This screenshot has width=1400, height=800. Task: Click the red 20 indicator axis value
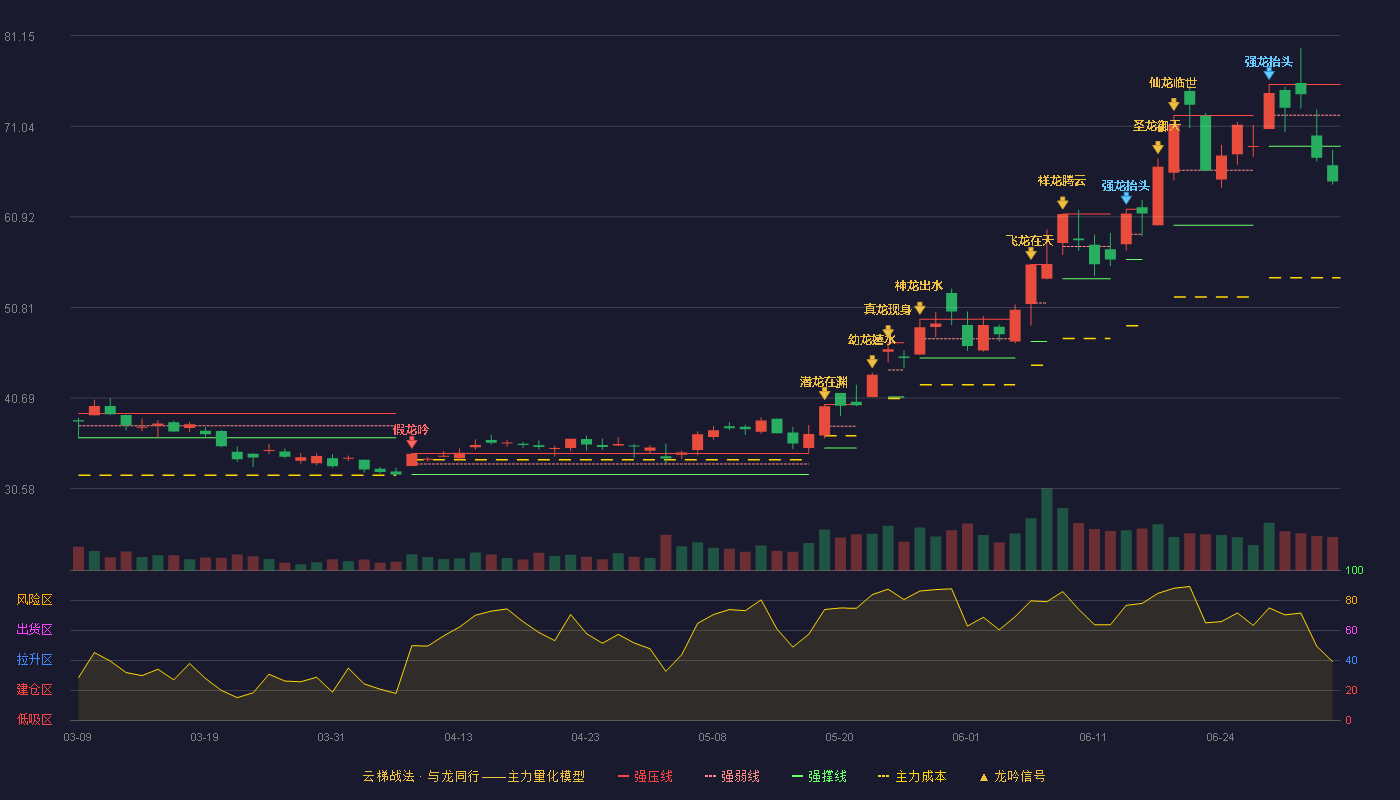[x=1351, y=691]
